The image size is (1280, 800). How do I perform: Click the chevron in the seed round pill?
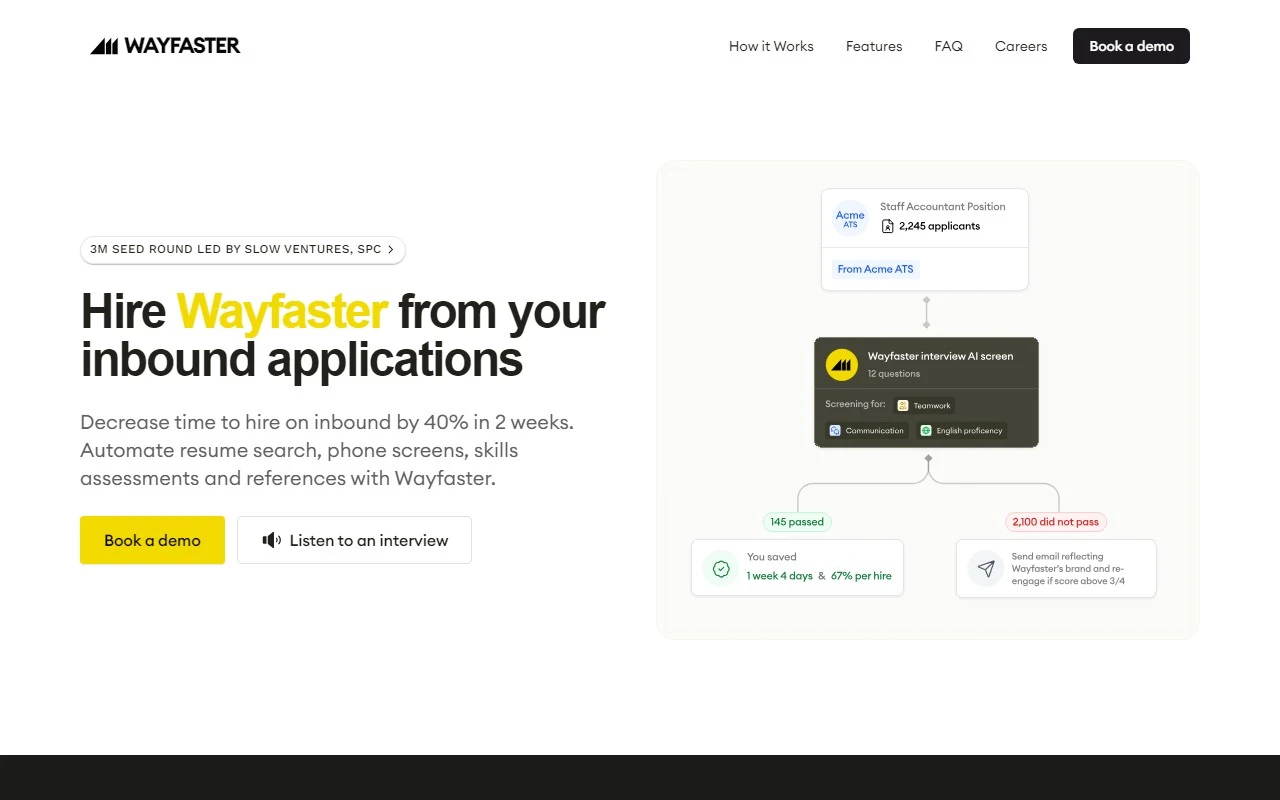pyautogui.click(x=391, y=250)
